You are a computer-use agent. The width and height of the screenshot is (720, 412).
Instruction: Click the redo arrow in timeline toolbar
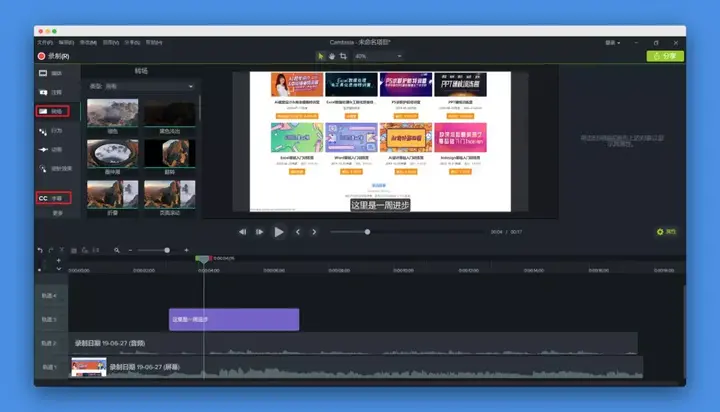click(51, 250)
